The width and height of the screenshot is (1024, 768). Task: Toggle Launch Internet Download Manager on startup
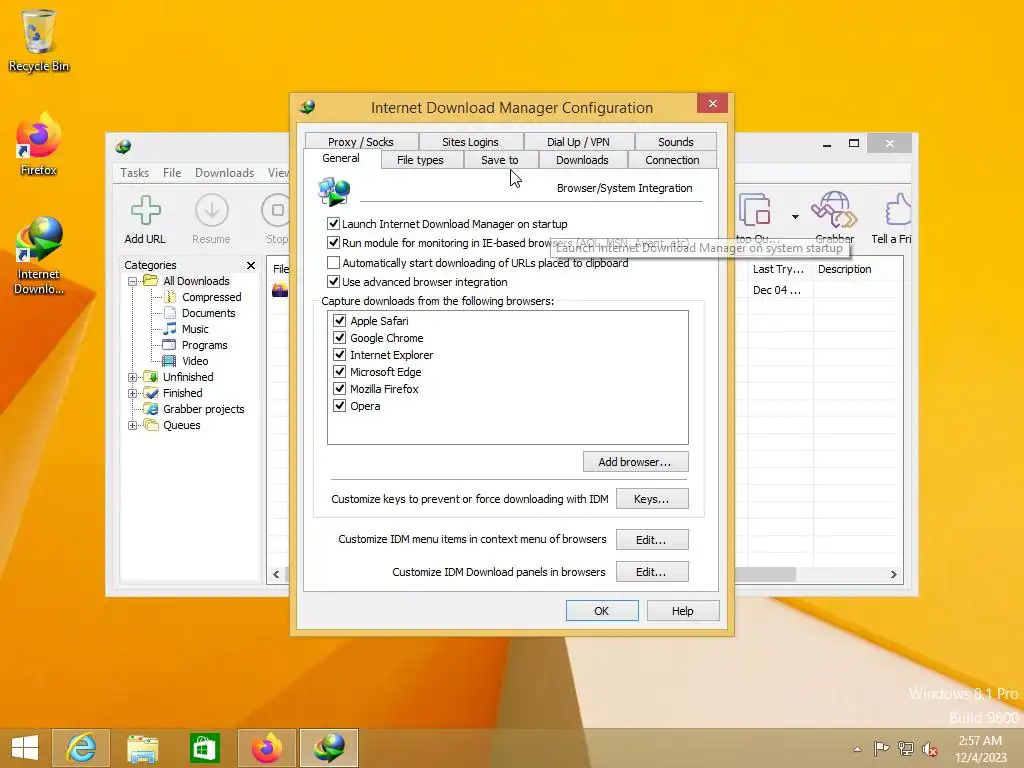point(333,223)
